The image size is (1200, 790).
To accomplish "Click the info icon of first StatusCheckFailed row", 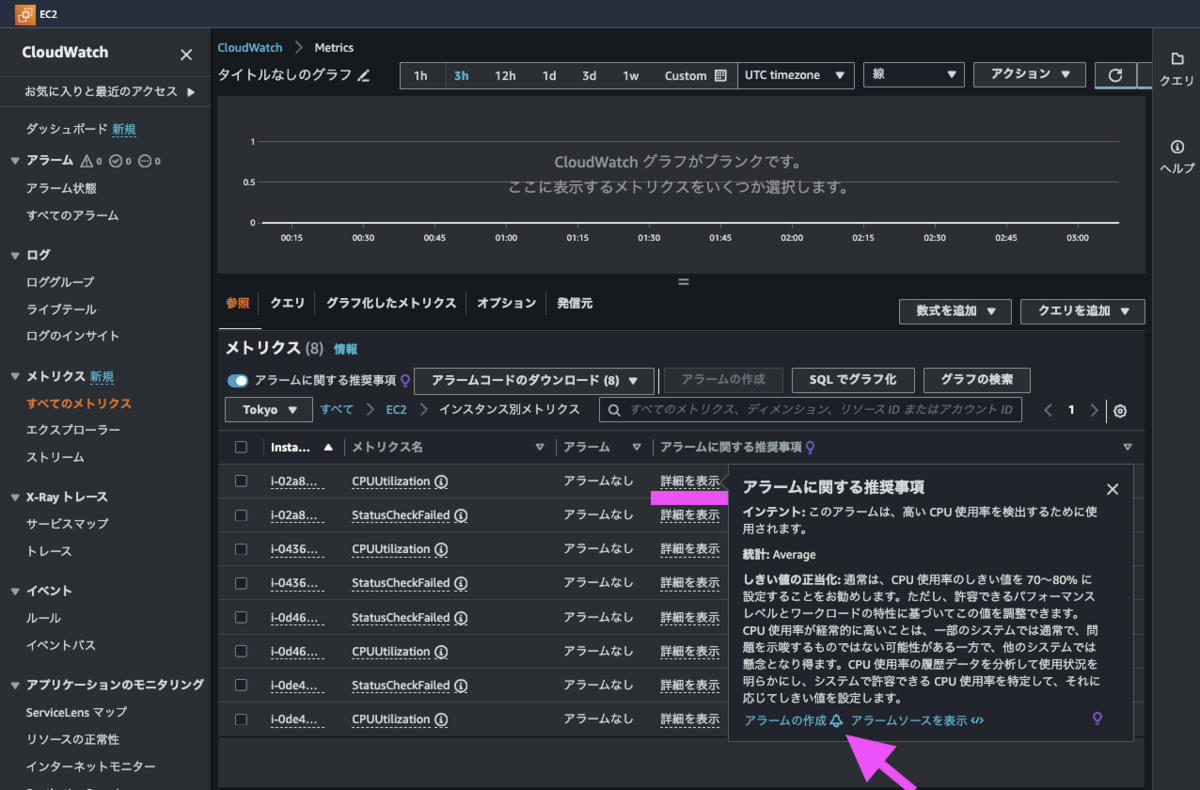I will (x=461, y=515).
